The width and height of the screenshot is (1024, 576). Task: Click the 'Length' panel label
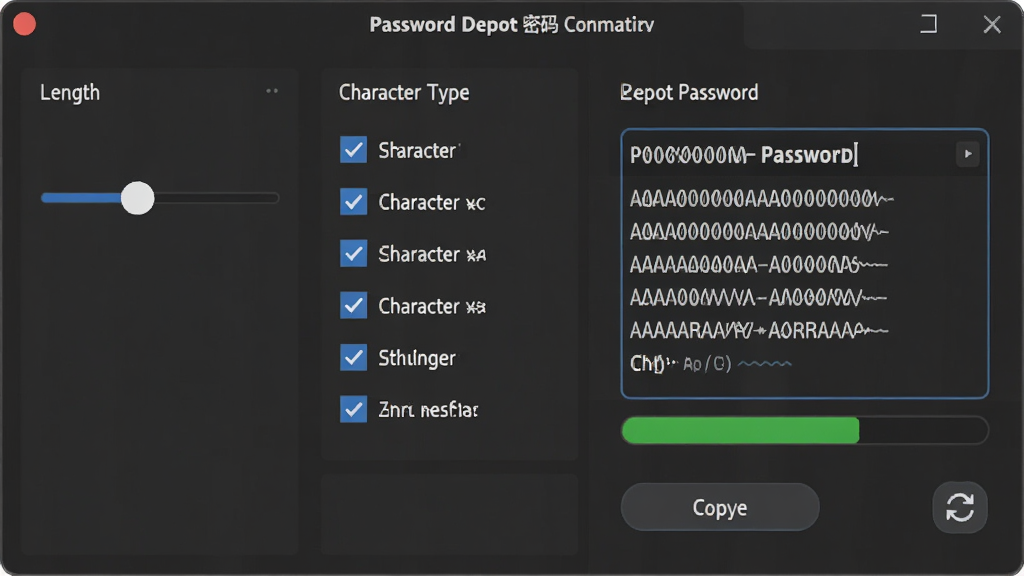[70, 93]
